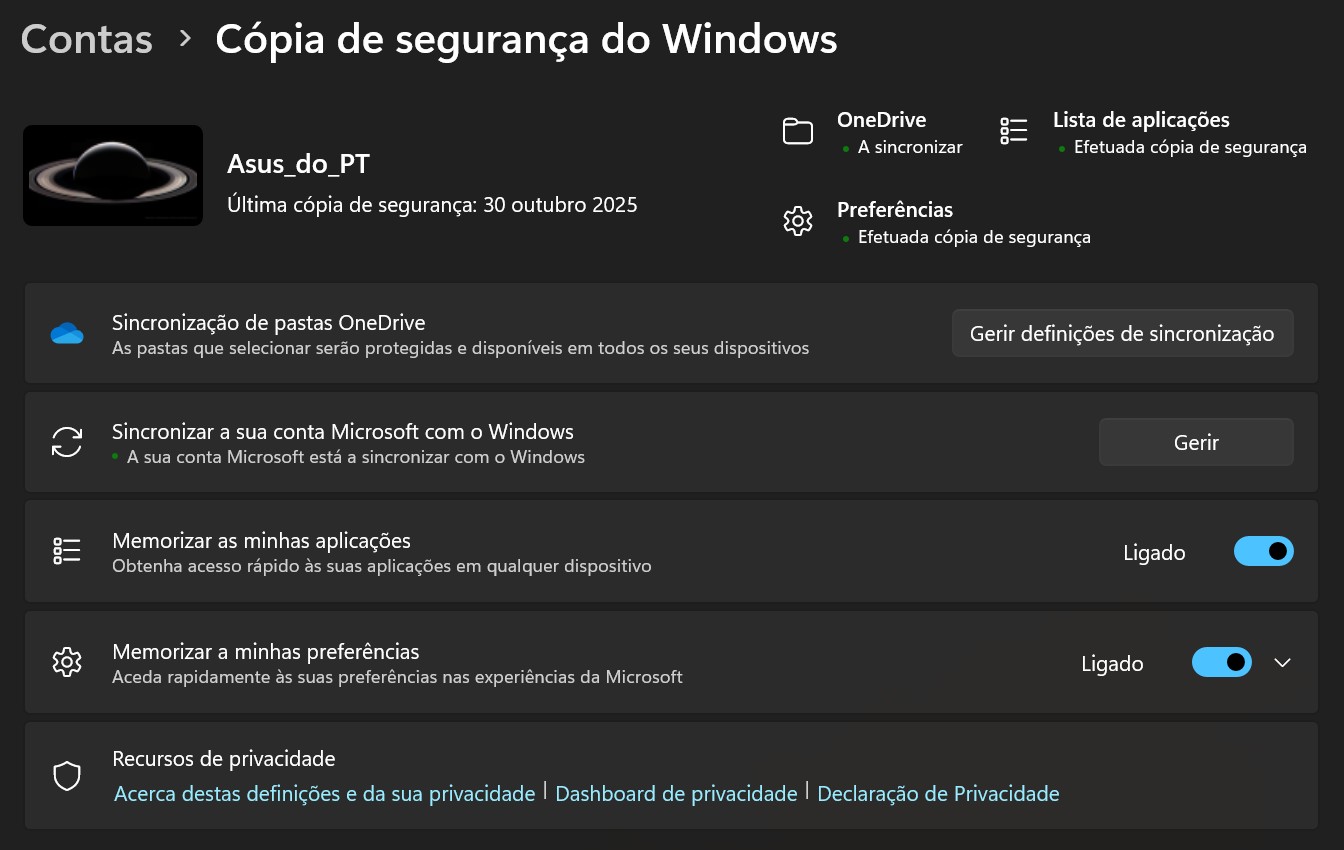Turn off Memorizar a minhas preferências
The width and height of the screenshot is (1344, 850).
[1221, 662]
